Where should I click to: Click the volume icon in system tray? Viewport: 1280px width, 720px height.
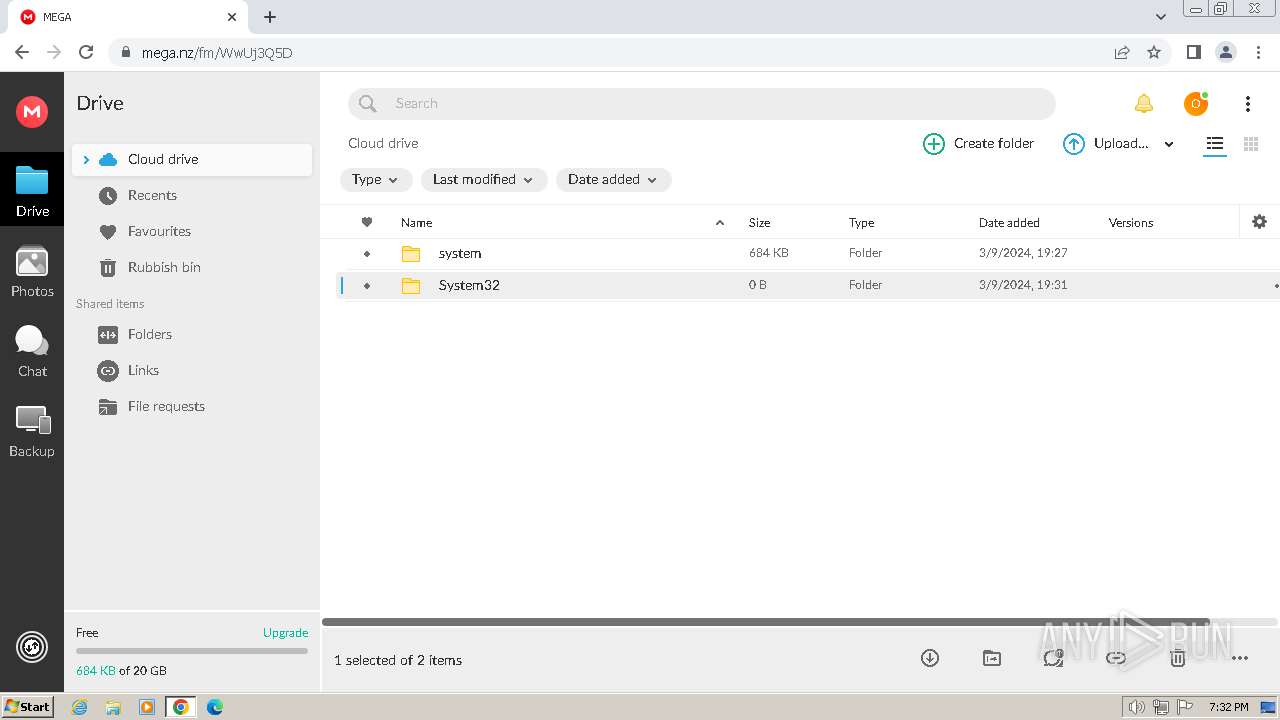1136,707
